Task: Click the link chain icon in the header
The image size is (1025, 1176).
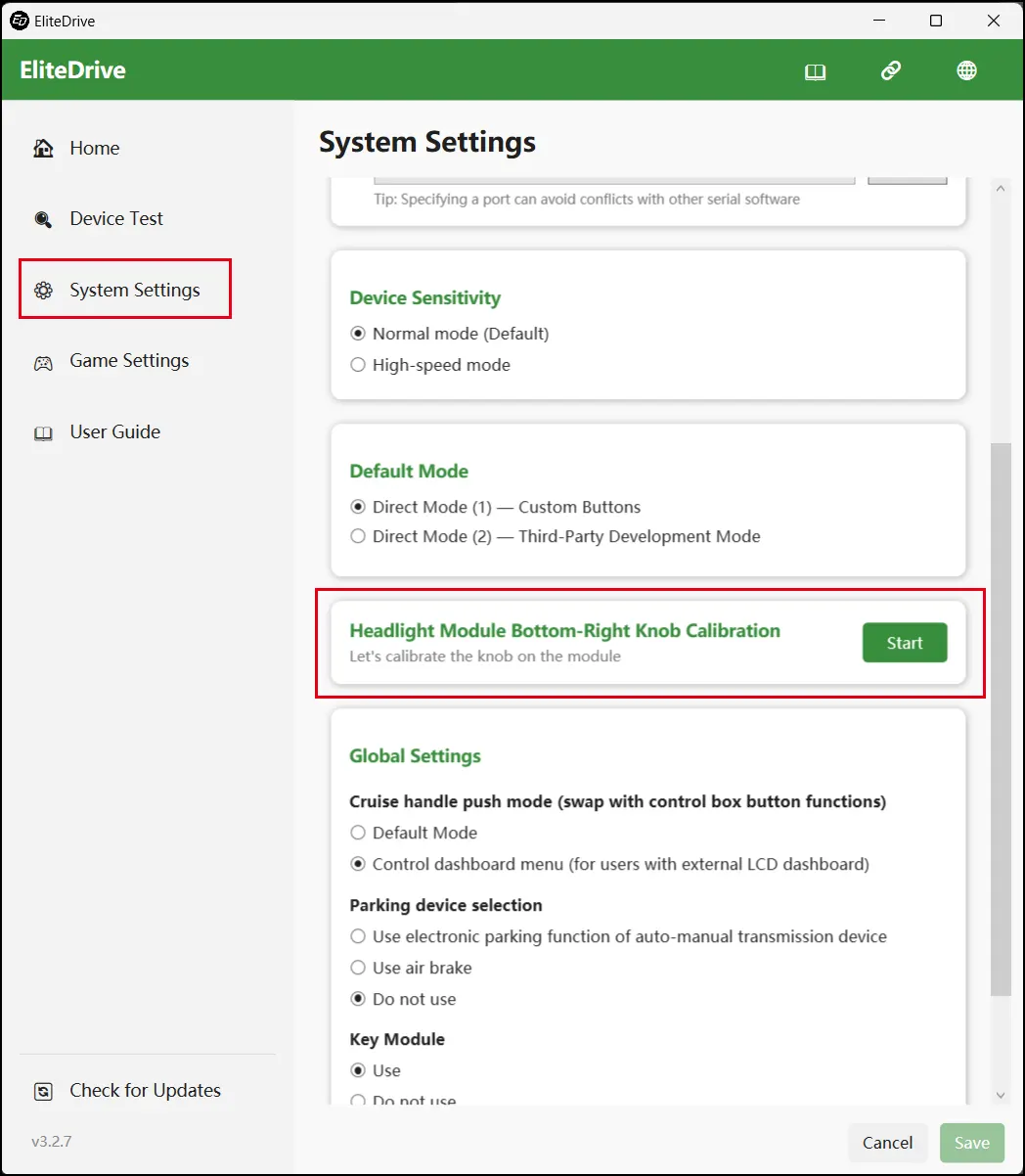Action: click(x=890, y=70)
